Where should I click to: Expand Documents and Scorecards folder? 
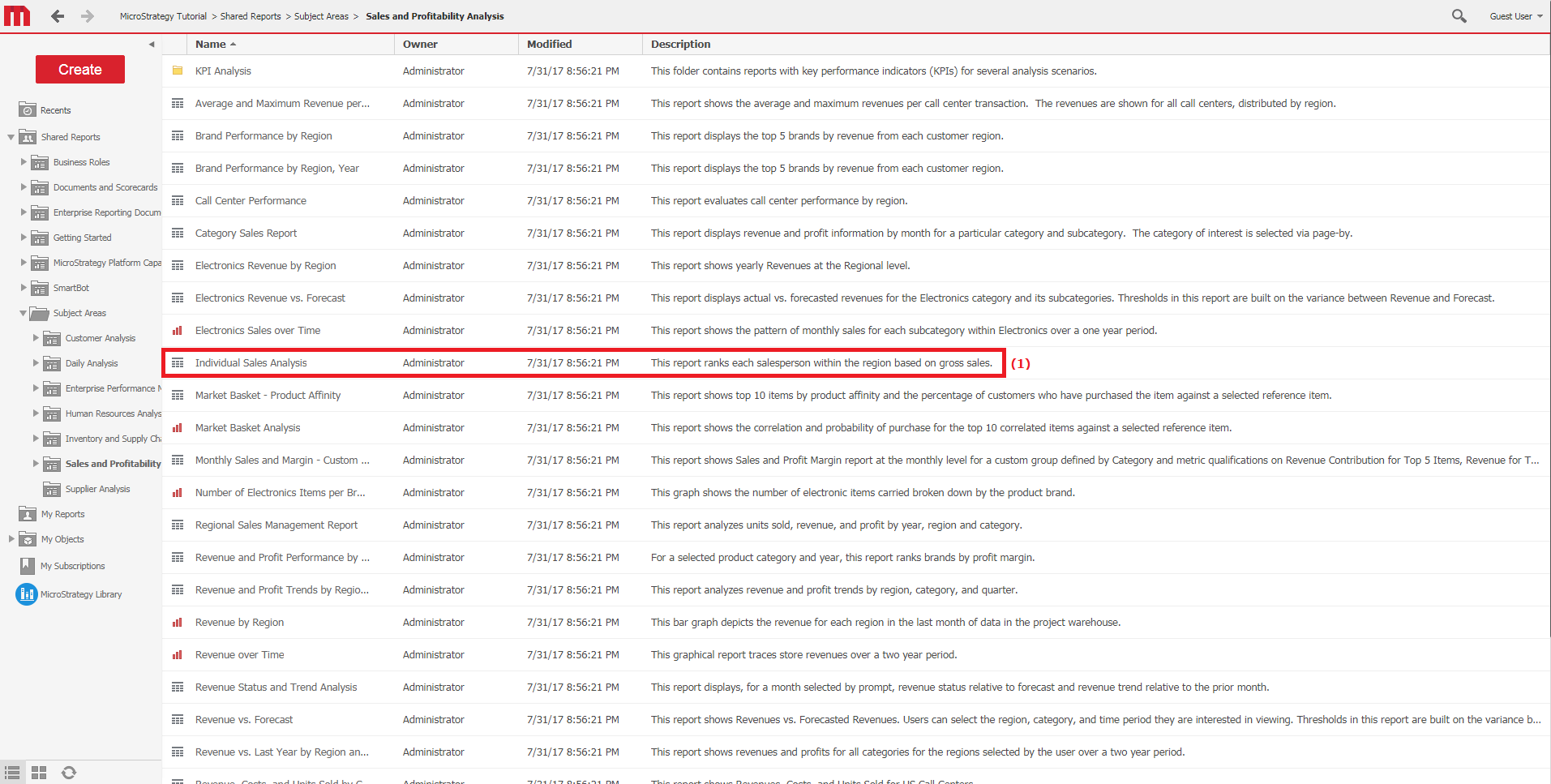tap(24, 187)
